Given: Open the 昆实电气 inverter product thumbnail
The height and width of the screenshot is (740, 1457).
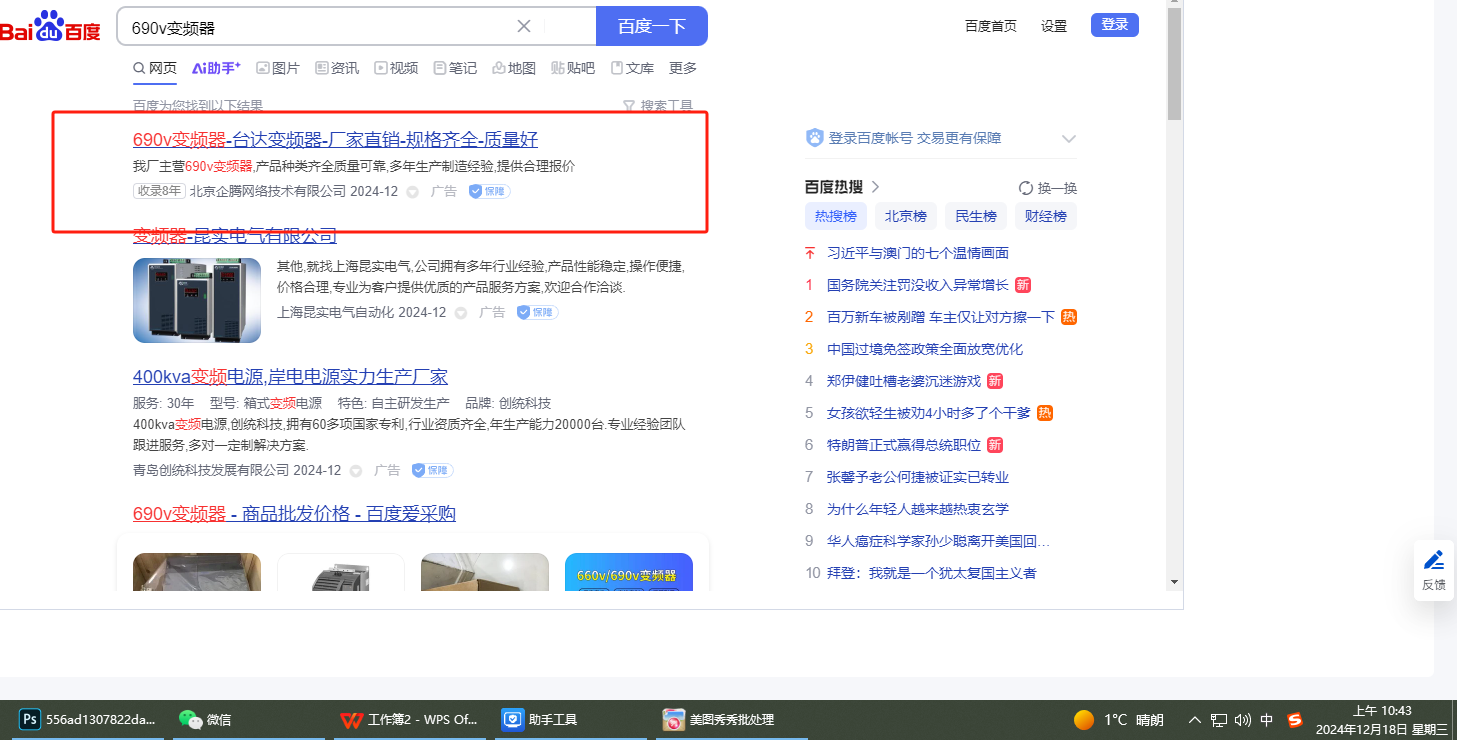Looking at the screenshot, I should click(x=197, y=301).
